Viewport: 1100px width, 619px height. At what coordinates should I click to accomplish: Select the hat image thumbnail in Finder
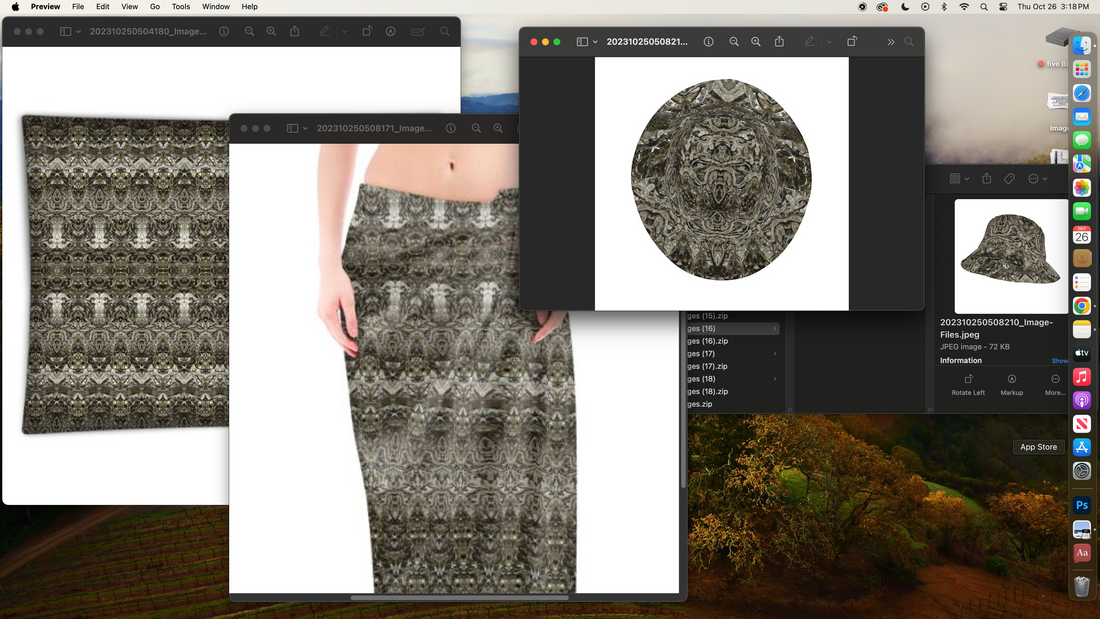point(1011,256)
